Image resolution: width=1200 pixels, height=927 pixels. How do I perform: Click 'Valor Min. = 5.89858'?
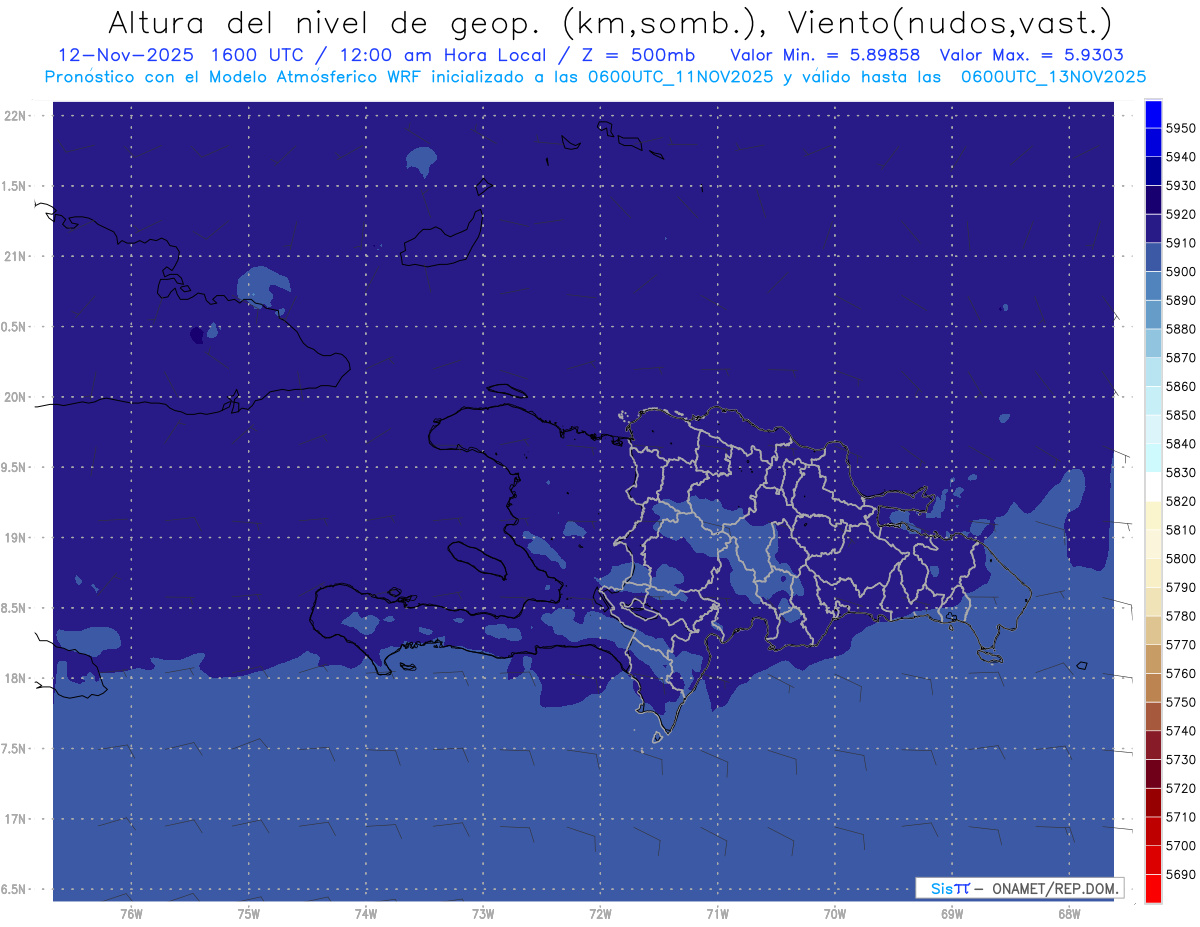pyautogui.click(x=825, y=55)
